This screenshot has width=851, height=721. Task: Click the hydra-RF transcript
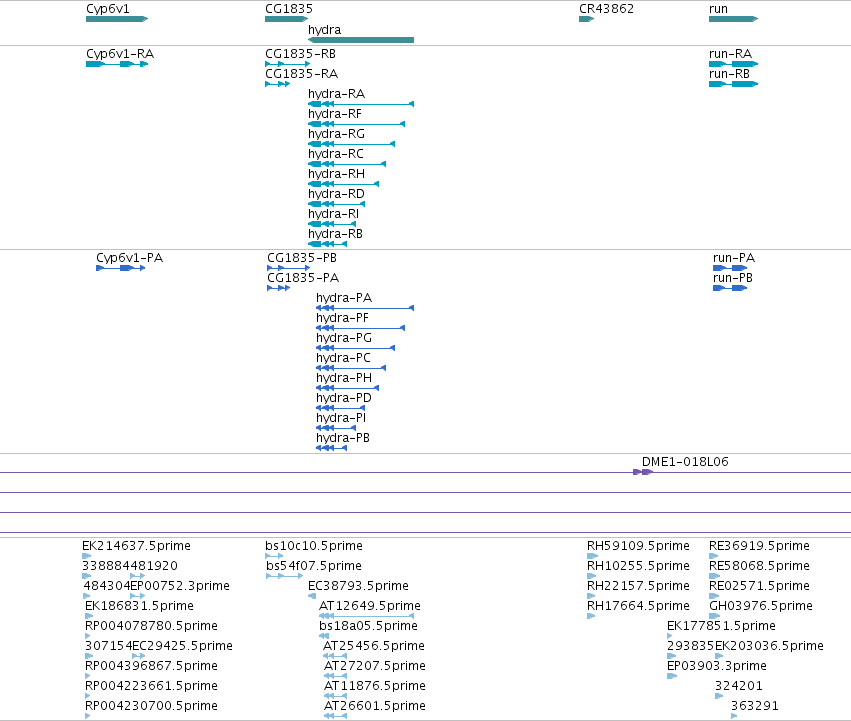click(x=357, y=124)
